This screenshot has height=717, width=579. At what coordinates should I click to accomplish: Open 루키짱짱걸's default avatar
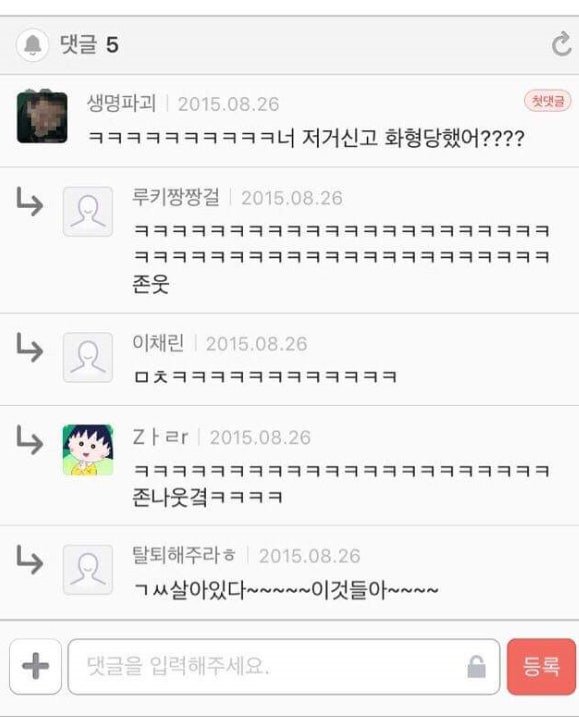coord(88,211)
